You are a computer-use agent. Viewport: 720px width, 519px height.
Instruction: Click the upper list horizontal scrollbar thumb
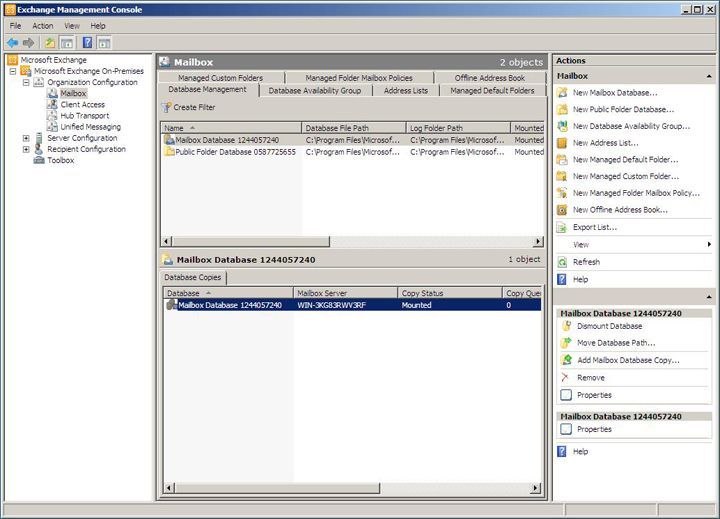click(251, 241)
